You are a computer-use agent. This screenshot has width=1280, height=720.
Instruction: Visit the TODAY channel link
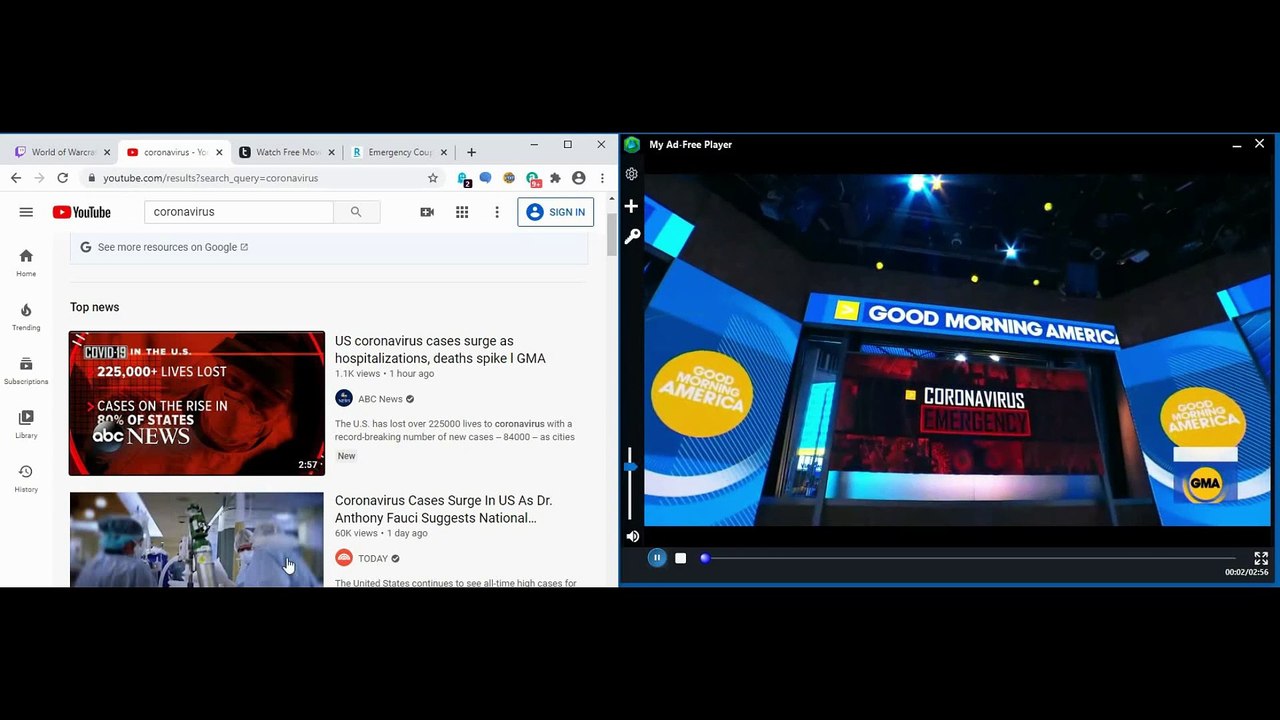(x=373, y=559)
